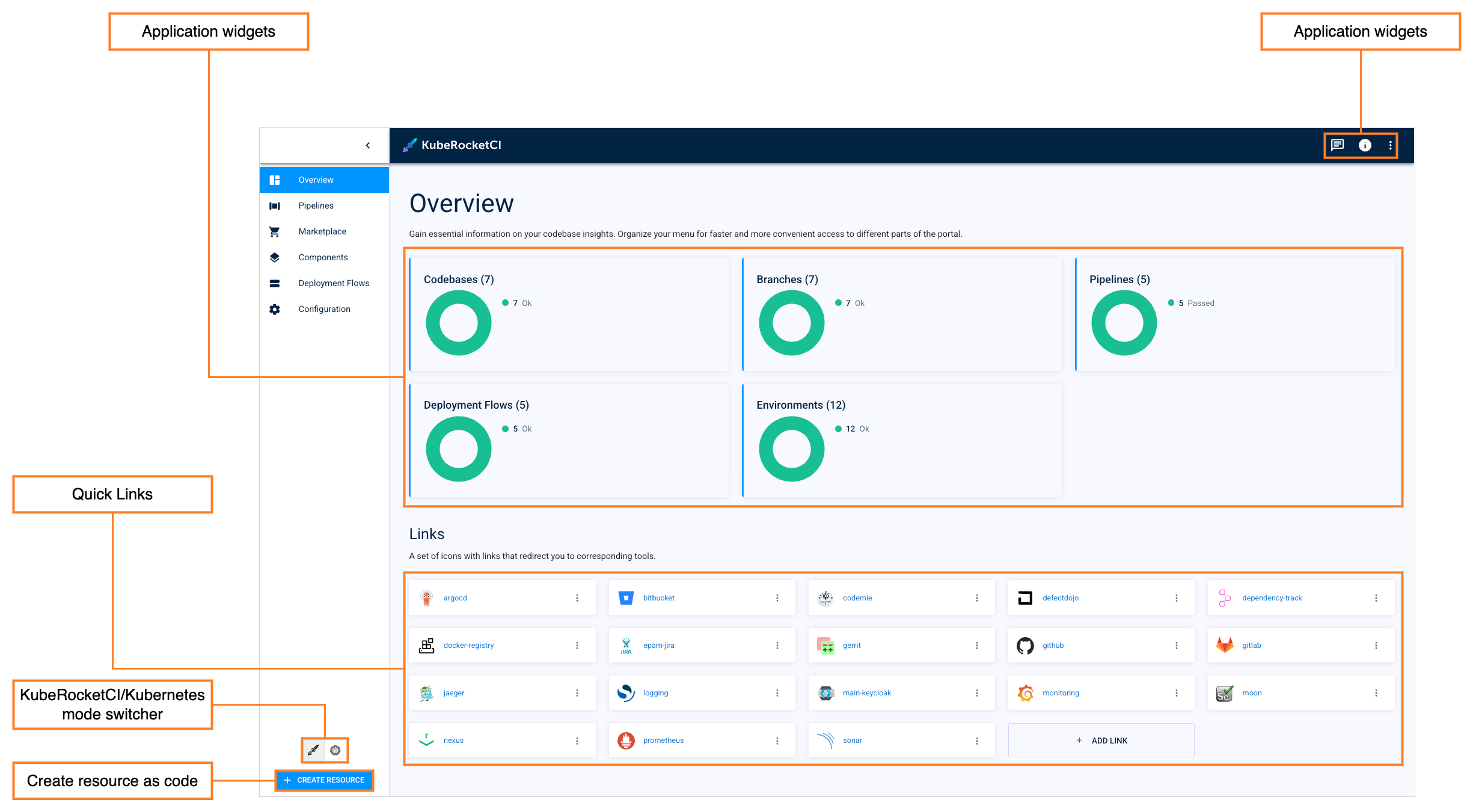Viewport: 1473px width, 812px height.
Task: Open the argocd quick link
Action: coord(455,597)
